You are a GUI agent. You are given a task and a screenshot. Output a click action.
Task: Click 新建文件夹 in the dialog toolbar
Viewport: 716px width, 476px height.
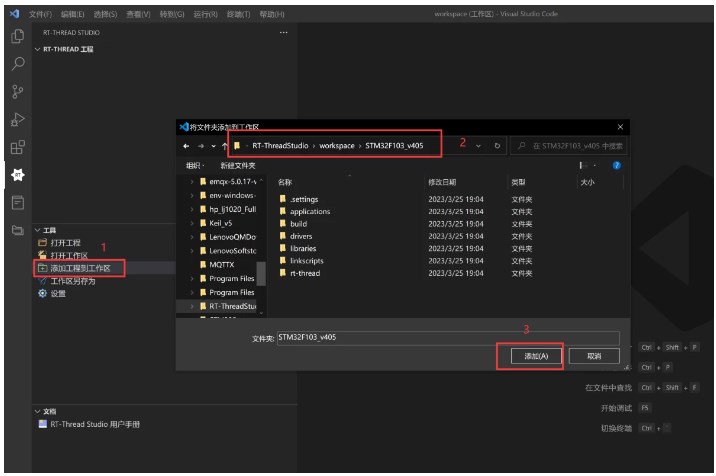238,165
